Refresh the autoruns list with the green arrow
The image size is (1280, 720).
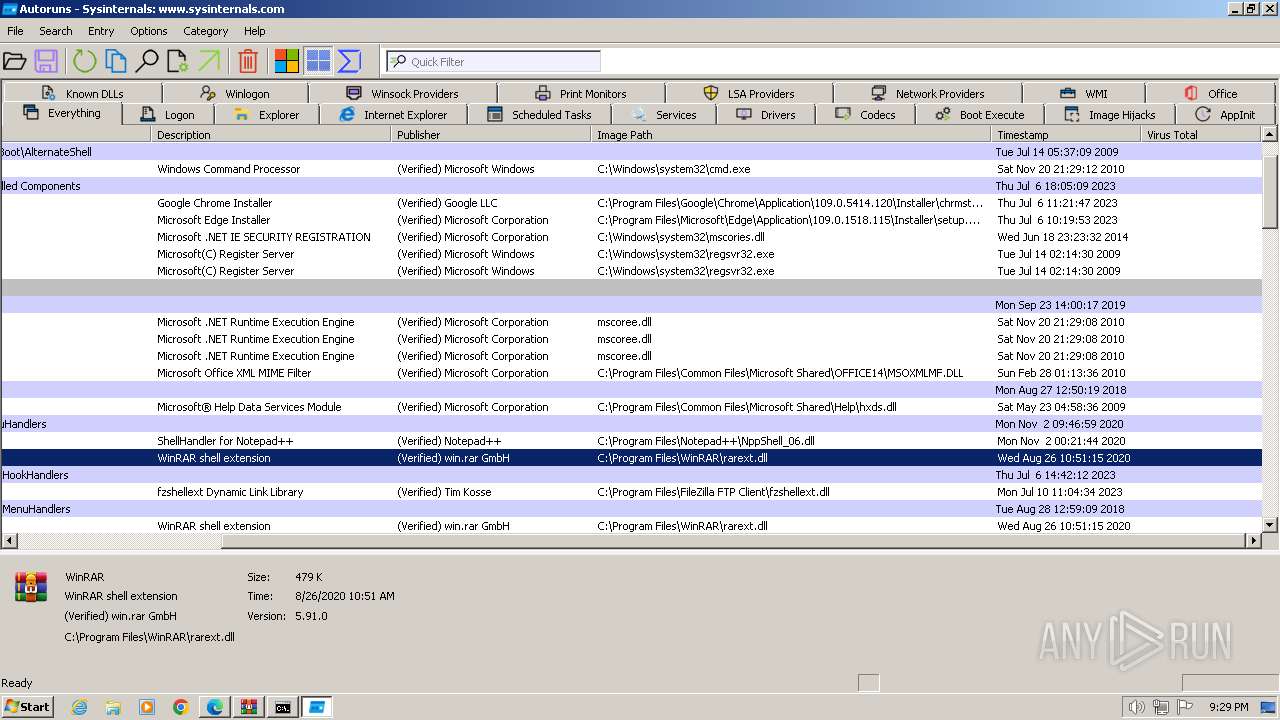(x=85, y=61)
